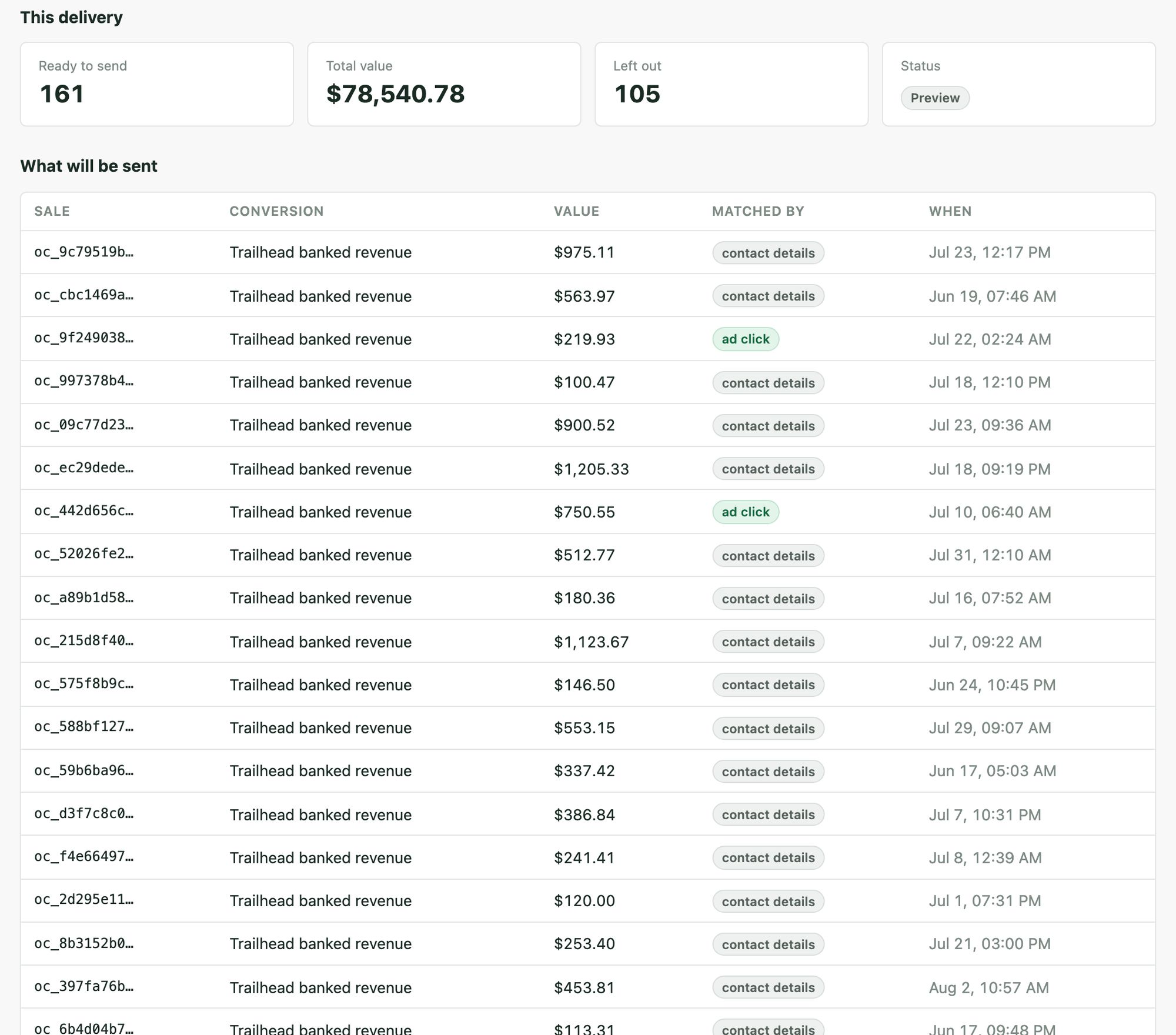The image size is (1176, 1035).
Task: Click the $386.84 value cell
Action: tap(584, 814)
